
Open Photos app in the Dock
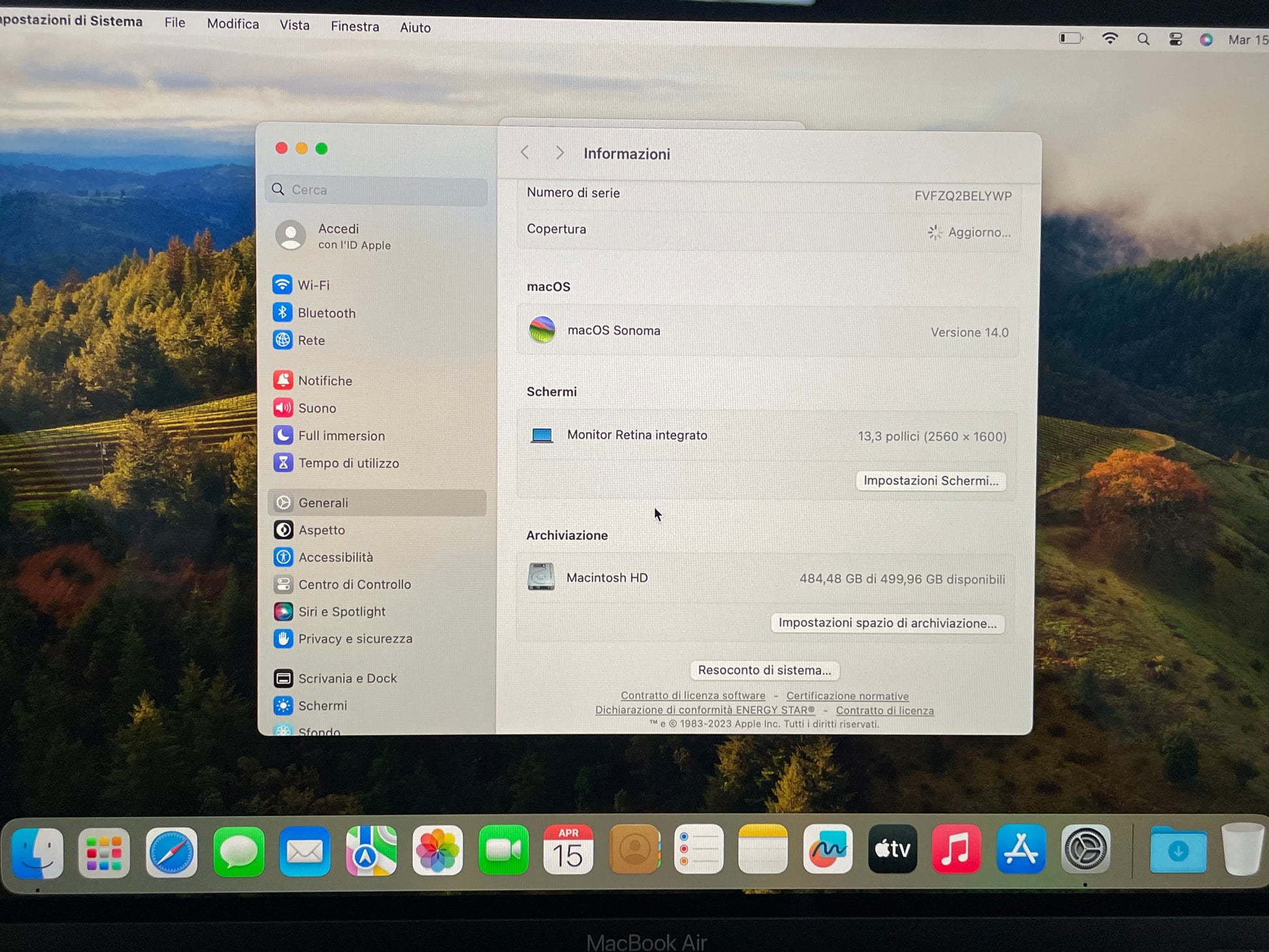click(x=438, y=851)
